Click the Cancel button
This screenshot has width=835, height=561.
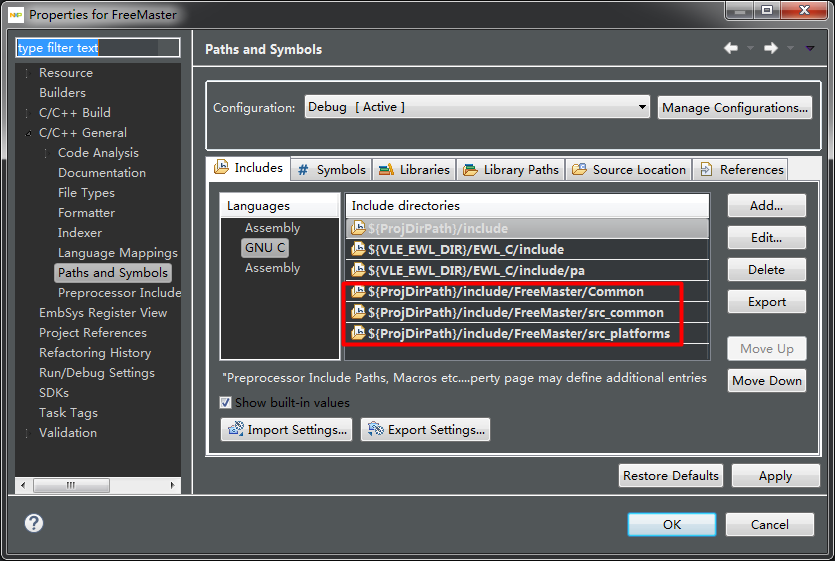pyautogui.click(x=769, y=524)
